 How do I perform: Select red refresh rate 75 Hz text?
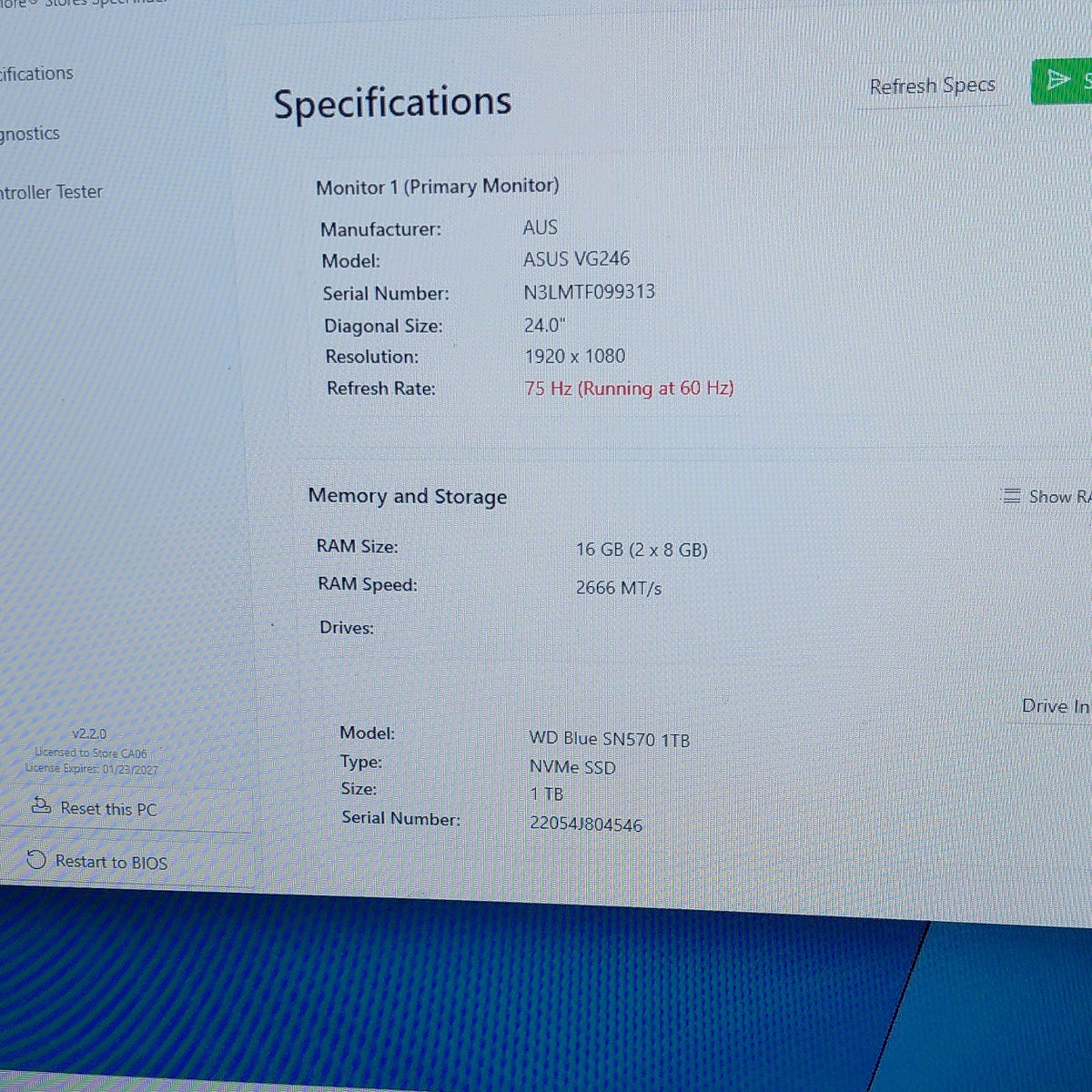pyautogui.click(x=629, y=389)
